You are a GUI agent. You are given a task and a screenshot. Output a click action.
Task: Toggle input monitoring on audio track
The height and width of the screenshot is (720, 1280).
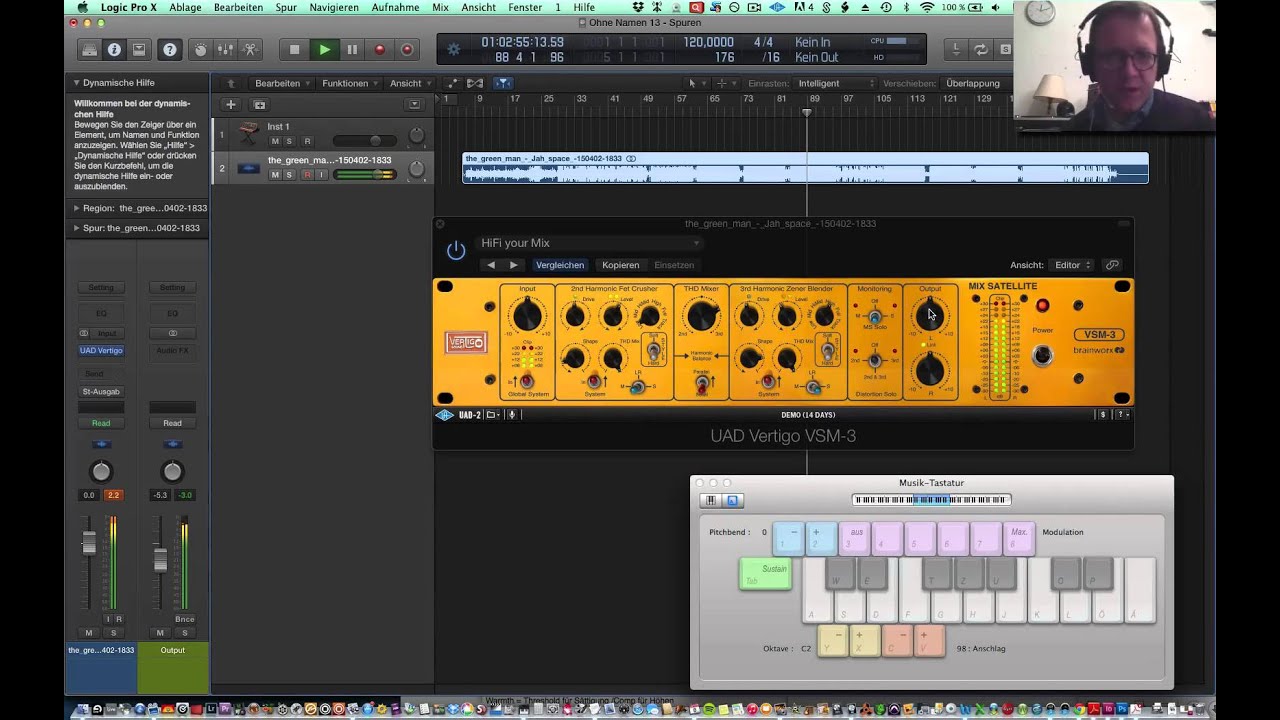(x=322, y=175)
